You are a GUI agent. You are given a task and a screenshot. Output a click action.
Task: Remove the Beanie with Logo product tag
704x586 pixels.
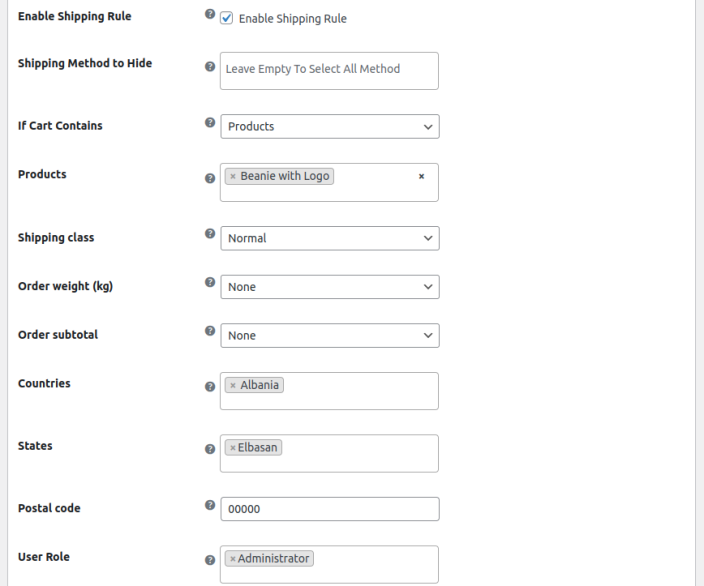(x=233, y=177)
